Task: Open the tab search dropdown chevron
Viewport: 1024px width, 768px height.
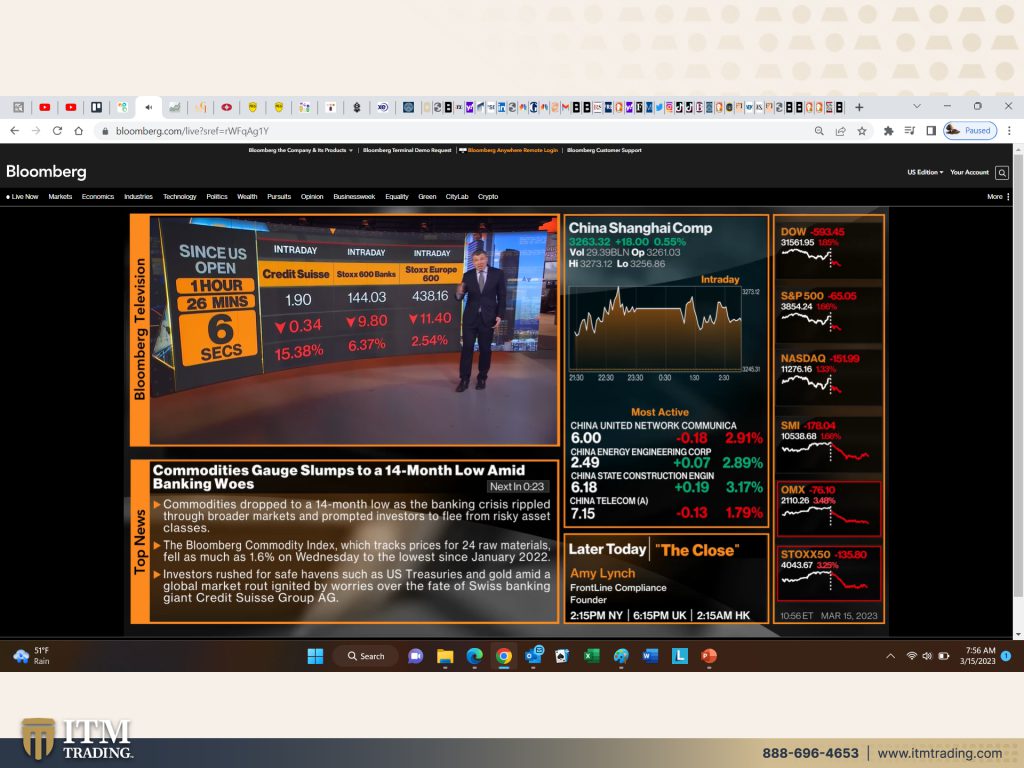Action: click(917, 106)
